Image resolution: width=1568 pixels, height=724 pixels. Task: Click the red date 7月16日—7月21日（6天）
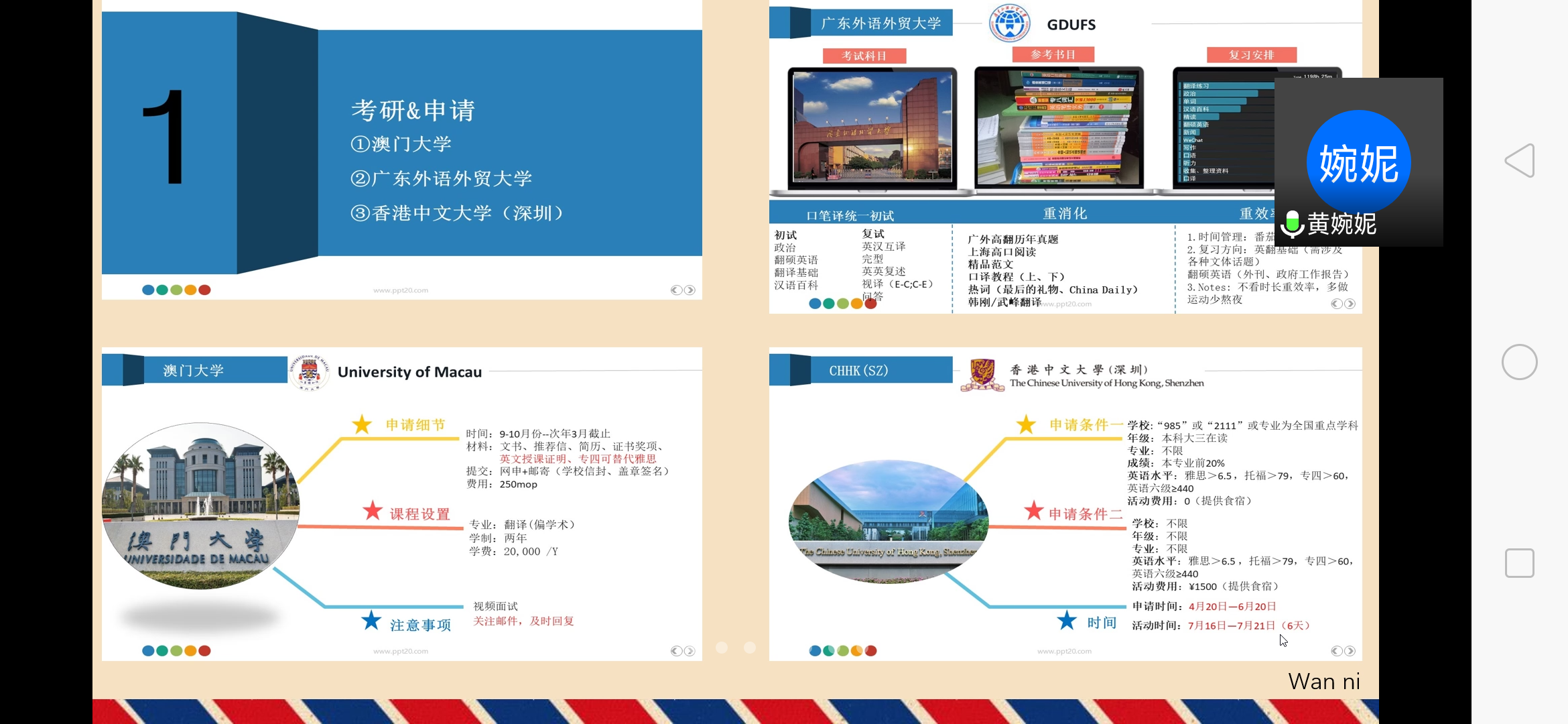1249,625
